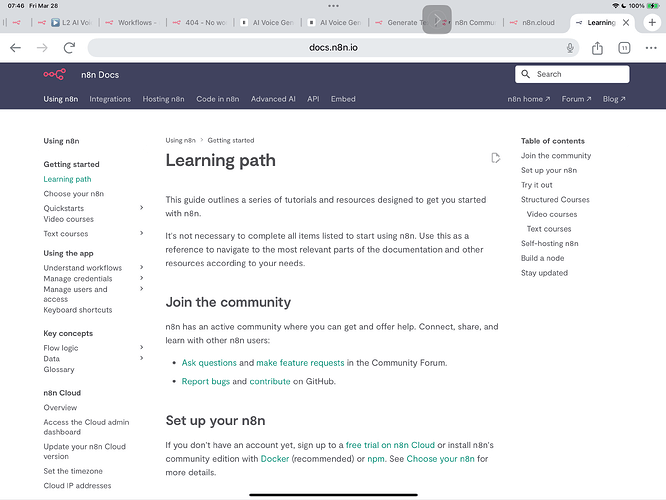Open the n8n home external link
The height and width of the screenshot is (500, 666).
(x=528, y=99)
